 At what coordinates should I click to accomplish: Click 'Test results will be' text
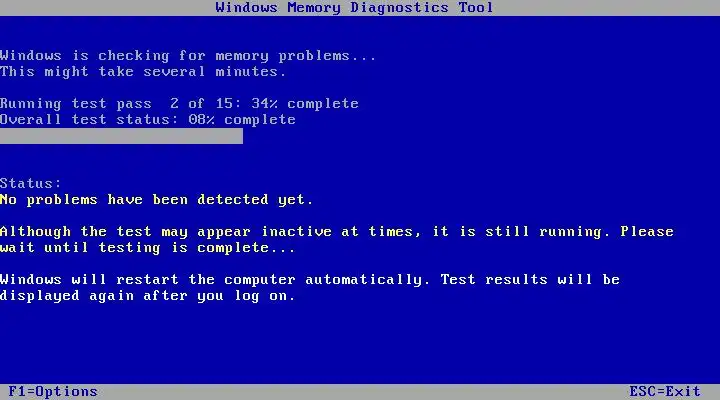click(x=530, y=280)
